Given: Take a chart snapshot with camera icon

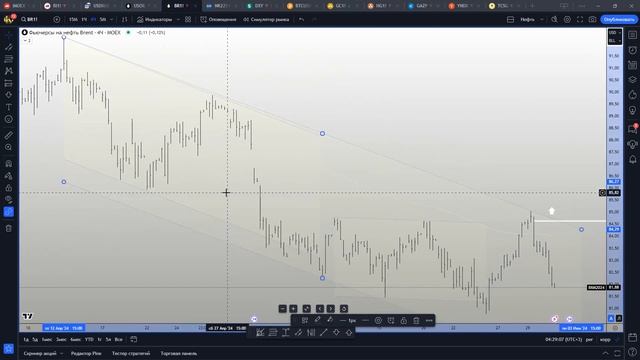Looking at the screenshot, I should click(x=592, y=19).
